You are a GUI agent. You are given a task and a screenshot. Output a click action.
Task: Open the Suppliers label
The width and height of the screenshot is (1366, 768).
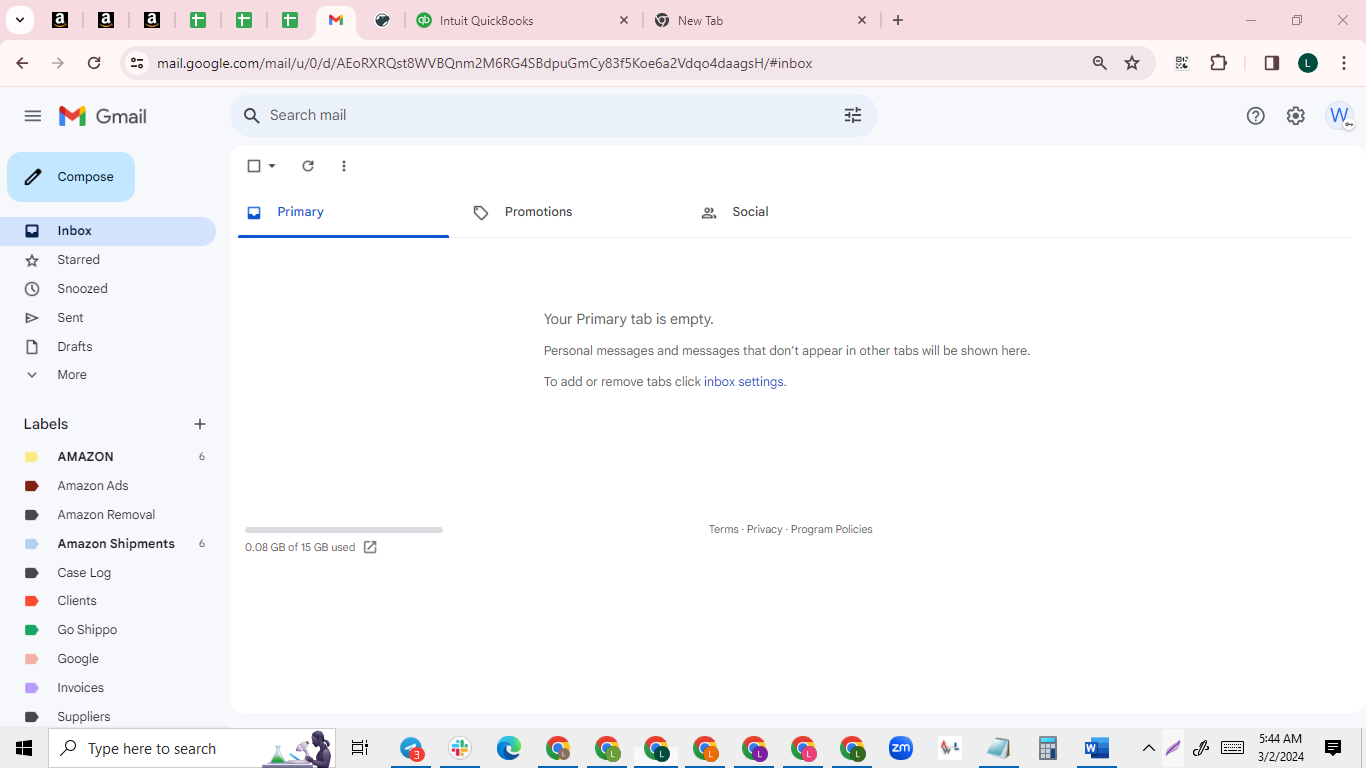(x=108, y=717)
